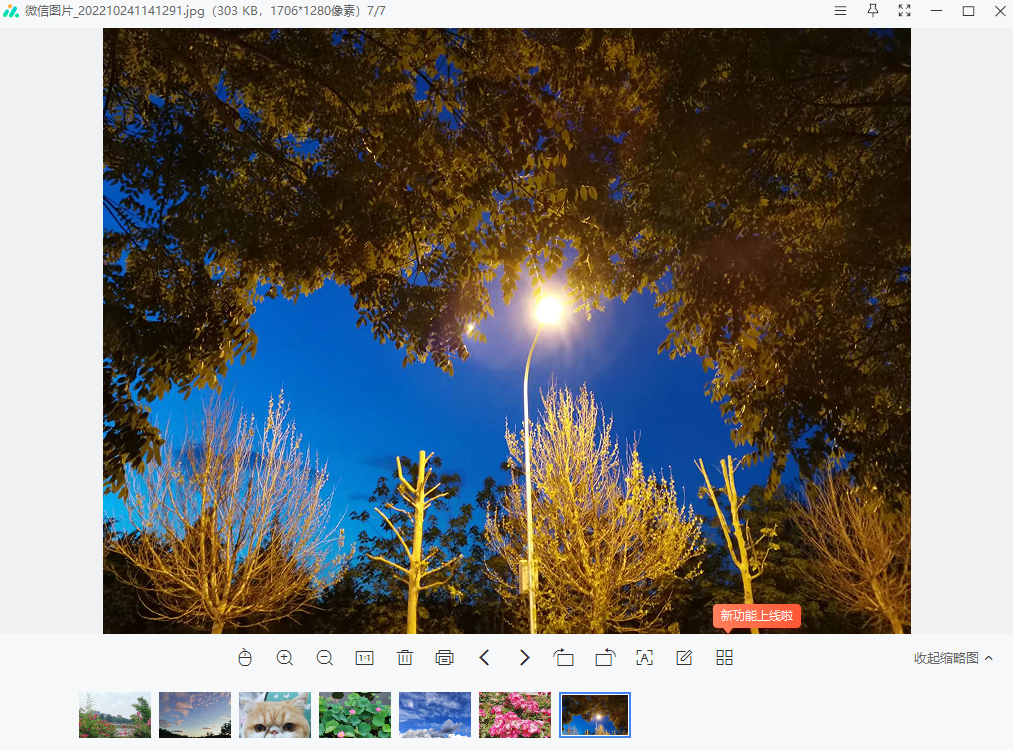
Task: View image at 1:1 actual size
Action: click(364, 658)
